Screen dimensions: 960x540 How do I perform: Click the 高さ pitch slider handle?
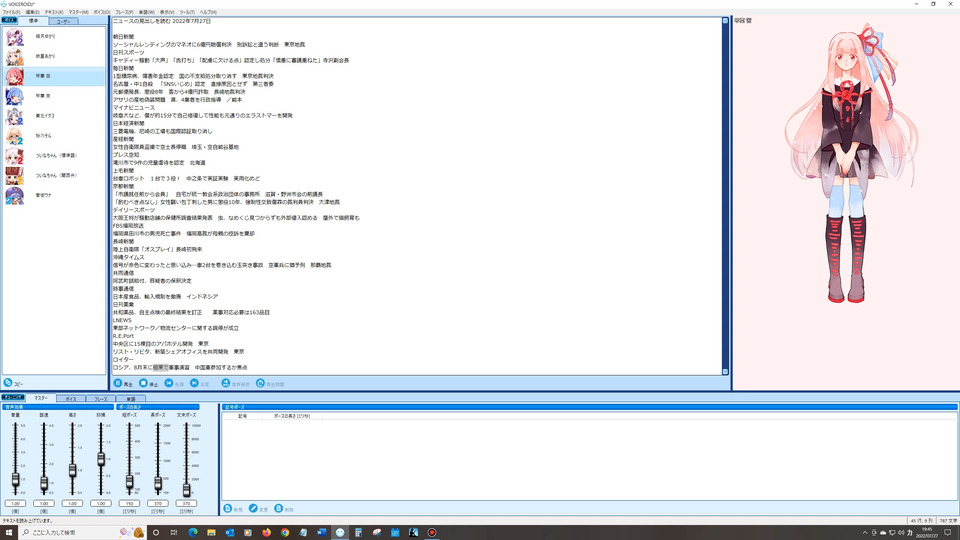[x=72, y=470]
